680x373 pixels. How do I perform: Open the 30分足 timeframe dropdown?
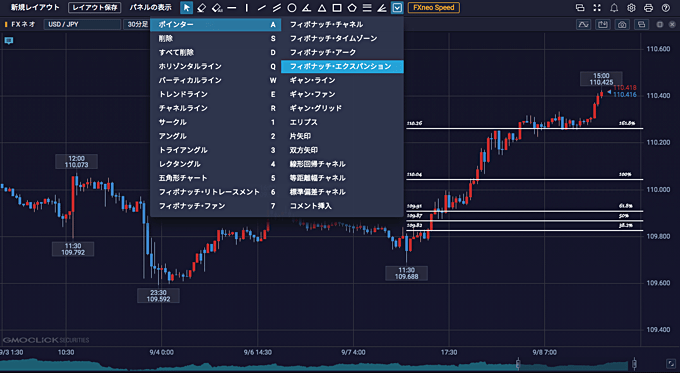(137, 24)
